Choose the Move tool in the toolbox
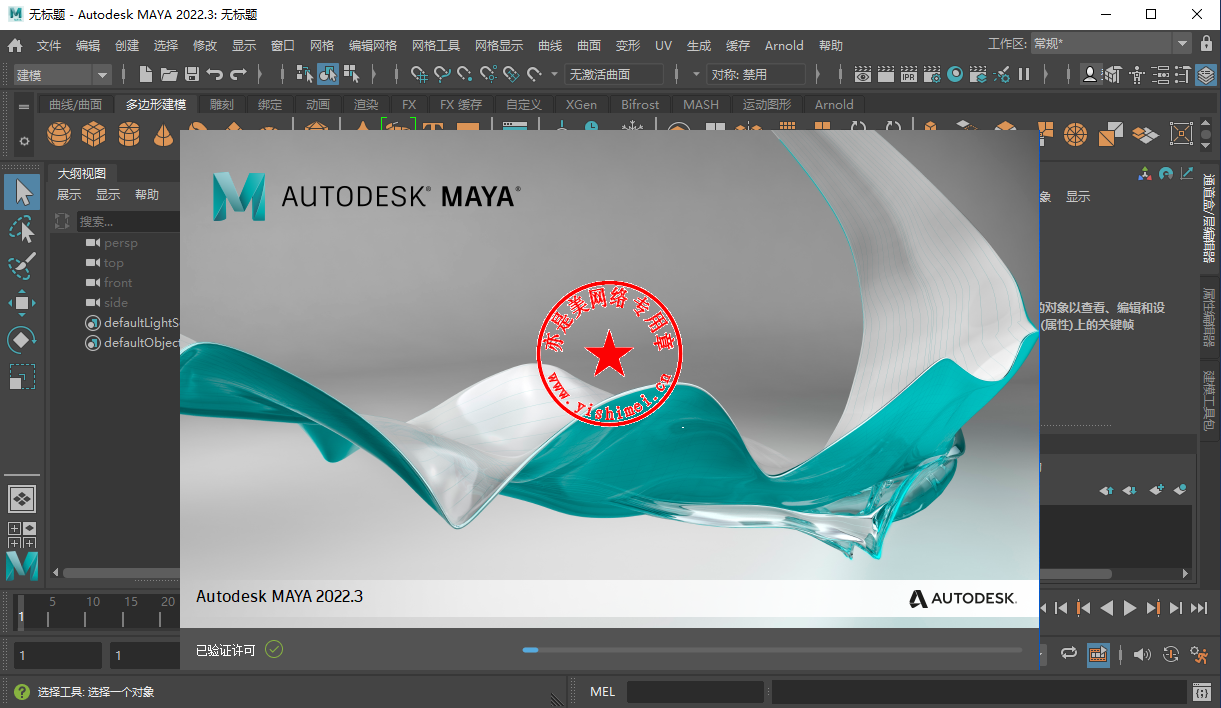 (x=22, y=303)
